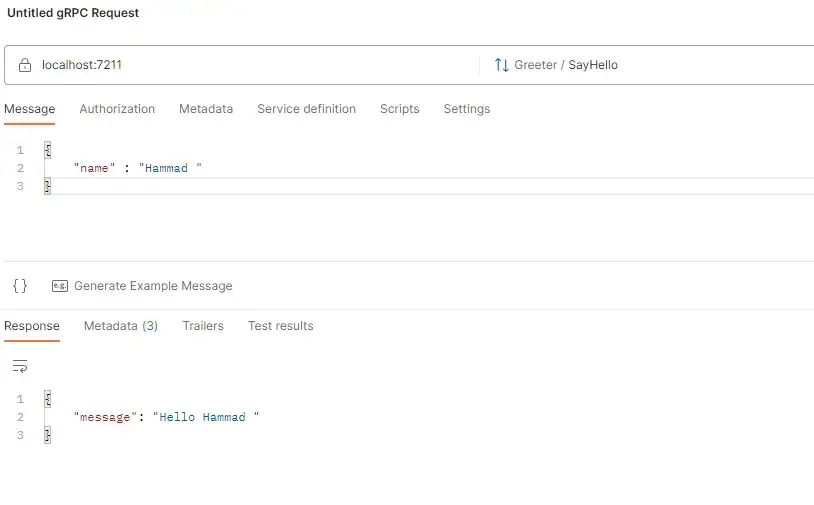
Task: Open the Scripts tab
Action: [x=399, y=109]
